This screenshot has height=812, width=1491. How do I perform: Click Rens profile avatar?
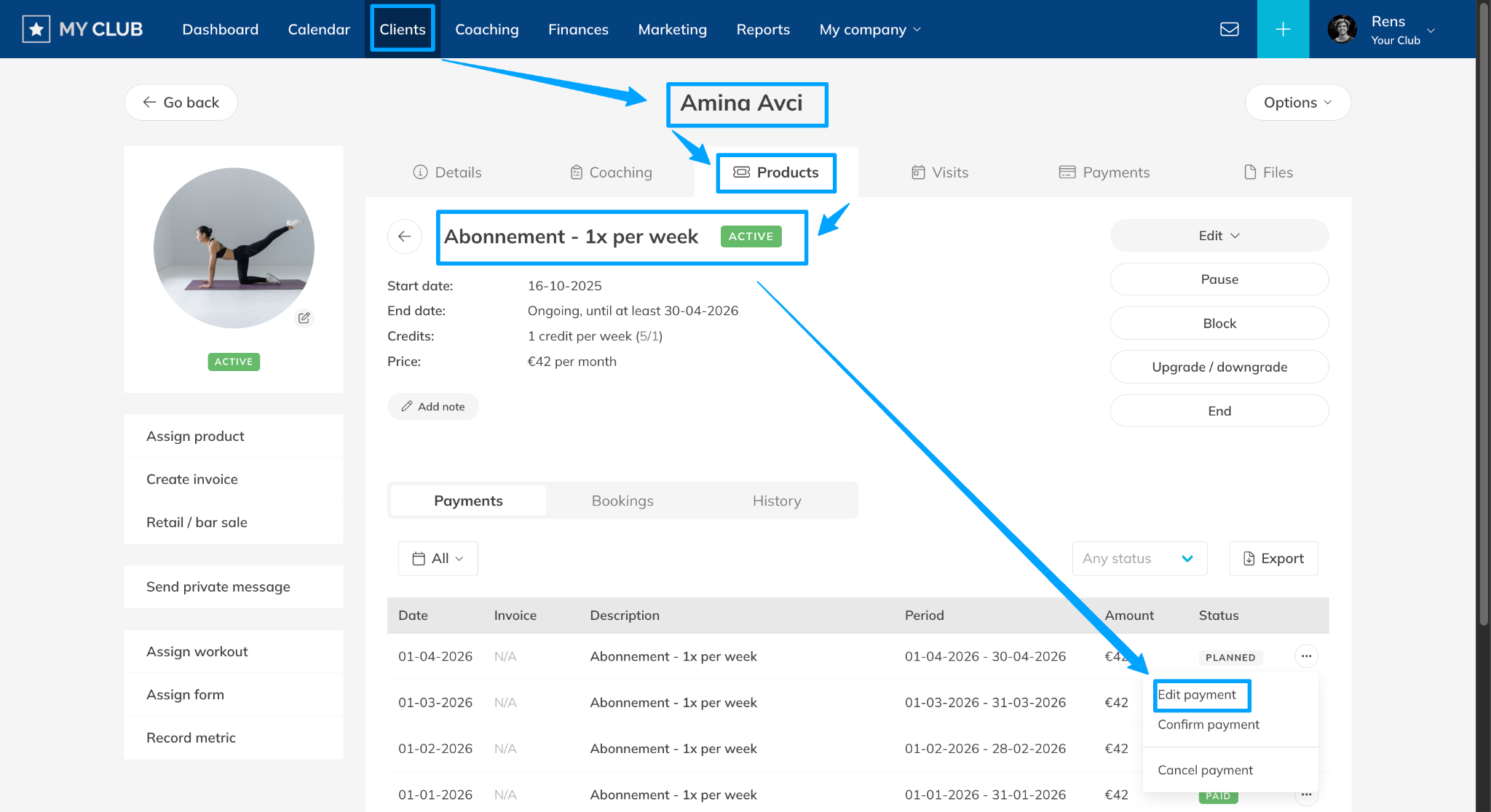point(1342,29)
